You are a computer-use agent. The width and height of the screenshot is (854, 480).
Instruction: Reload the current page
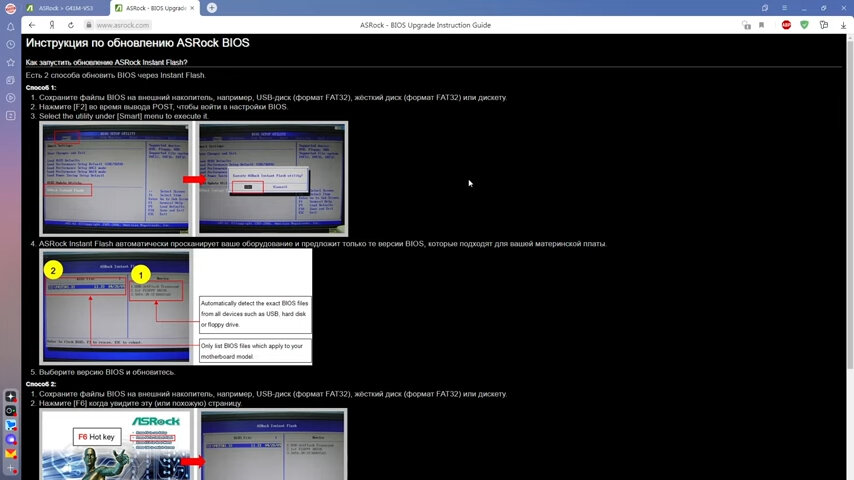71,25
